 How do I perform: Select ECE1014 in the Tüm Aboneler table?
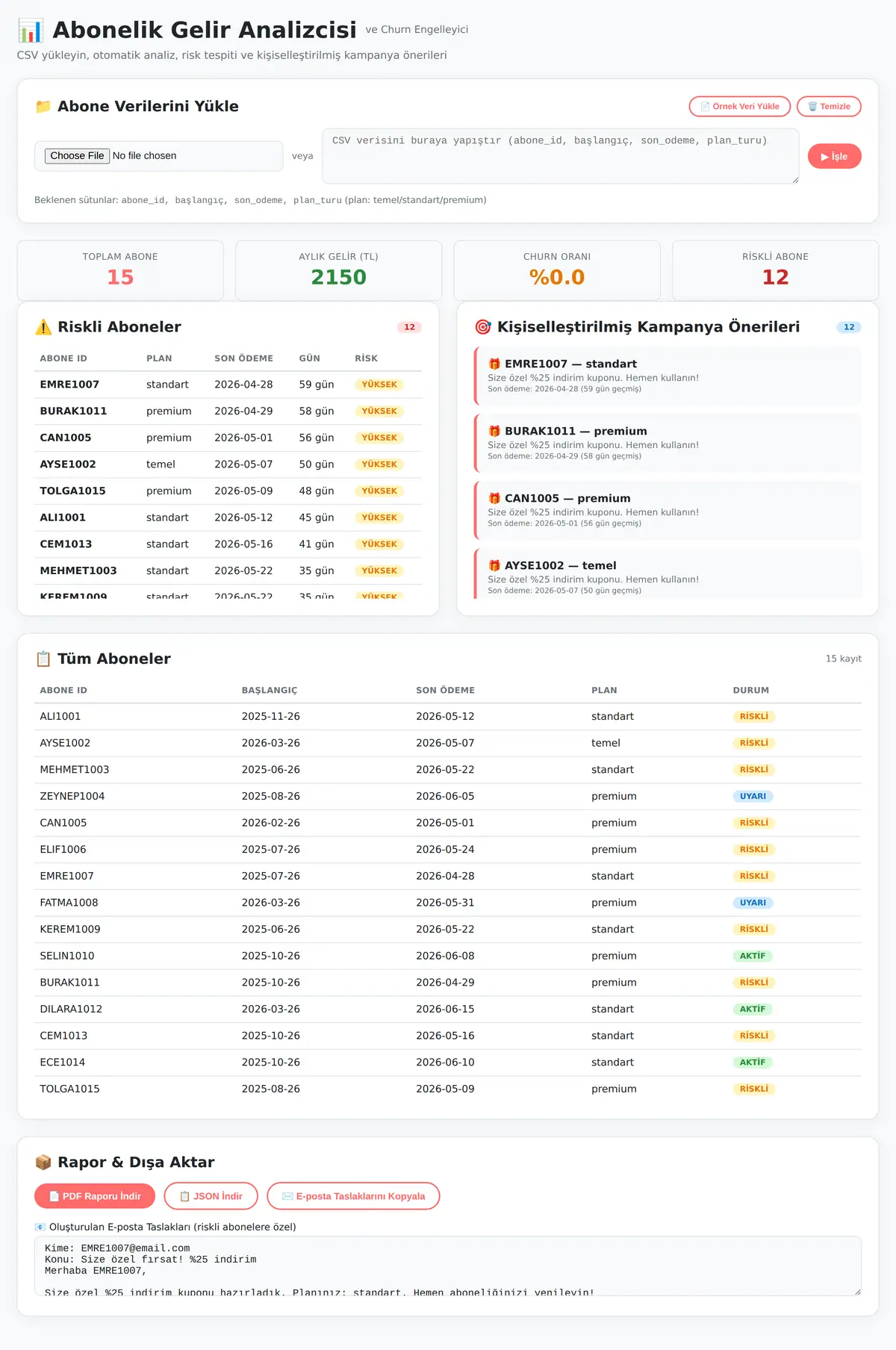coord(63,1062)
